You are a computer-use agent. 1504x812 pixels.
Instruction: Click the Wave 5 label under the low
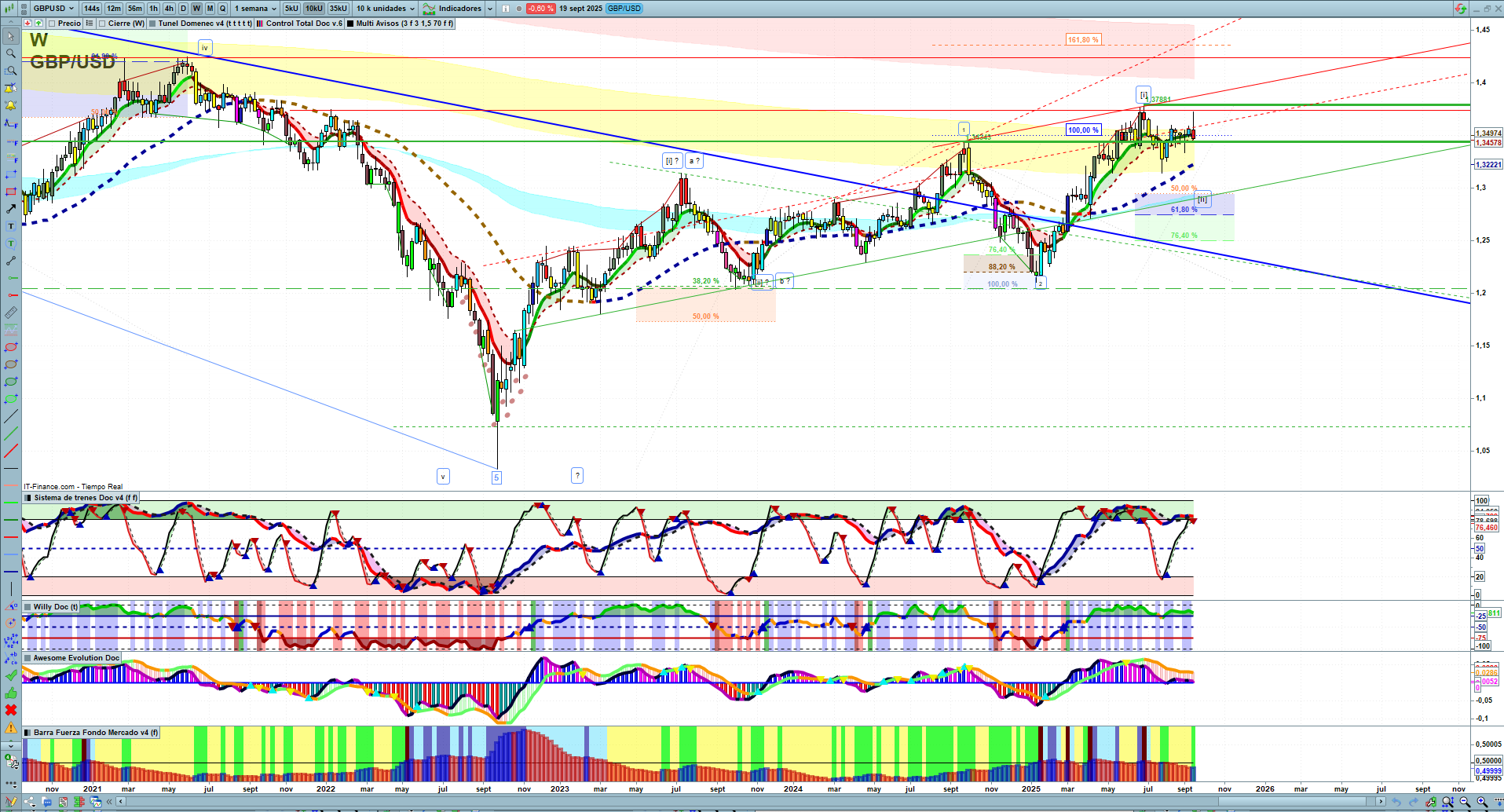[x=496, y=477]
